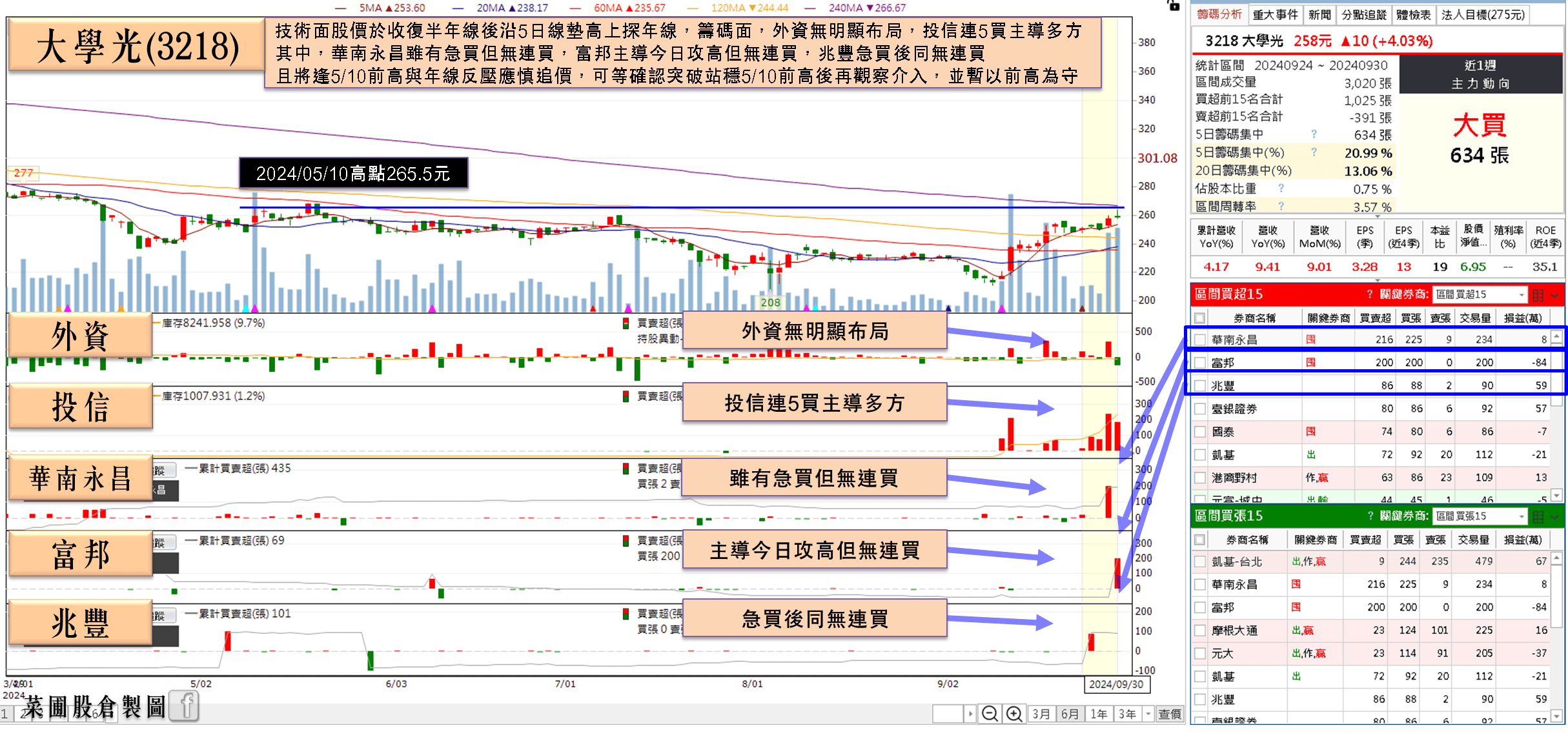Click up arrow of 區間買超15 table scrollbar

[x=1556, y=337]
